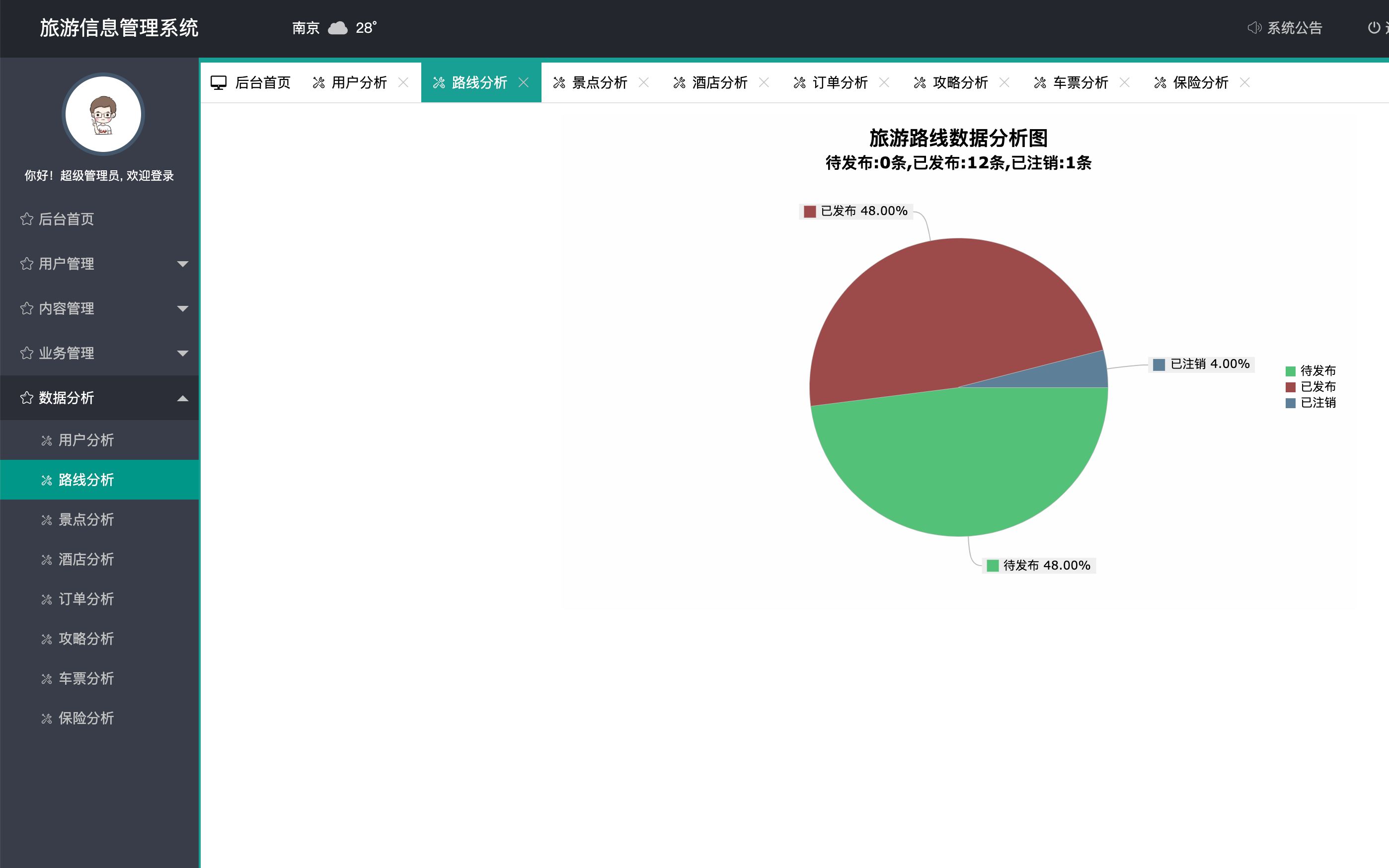Click the star icon beside 数据分析
Viewport: 1389px width, 868px height.
[26, 397]
